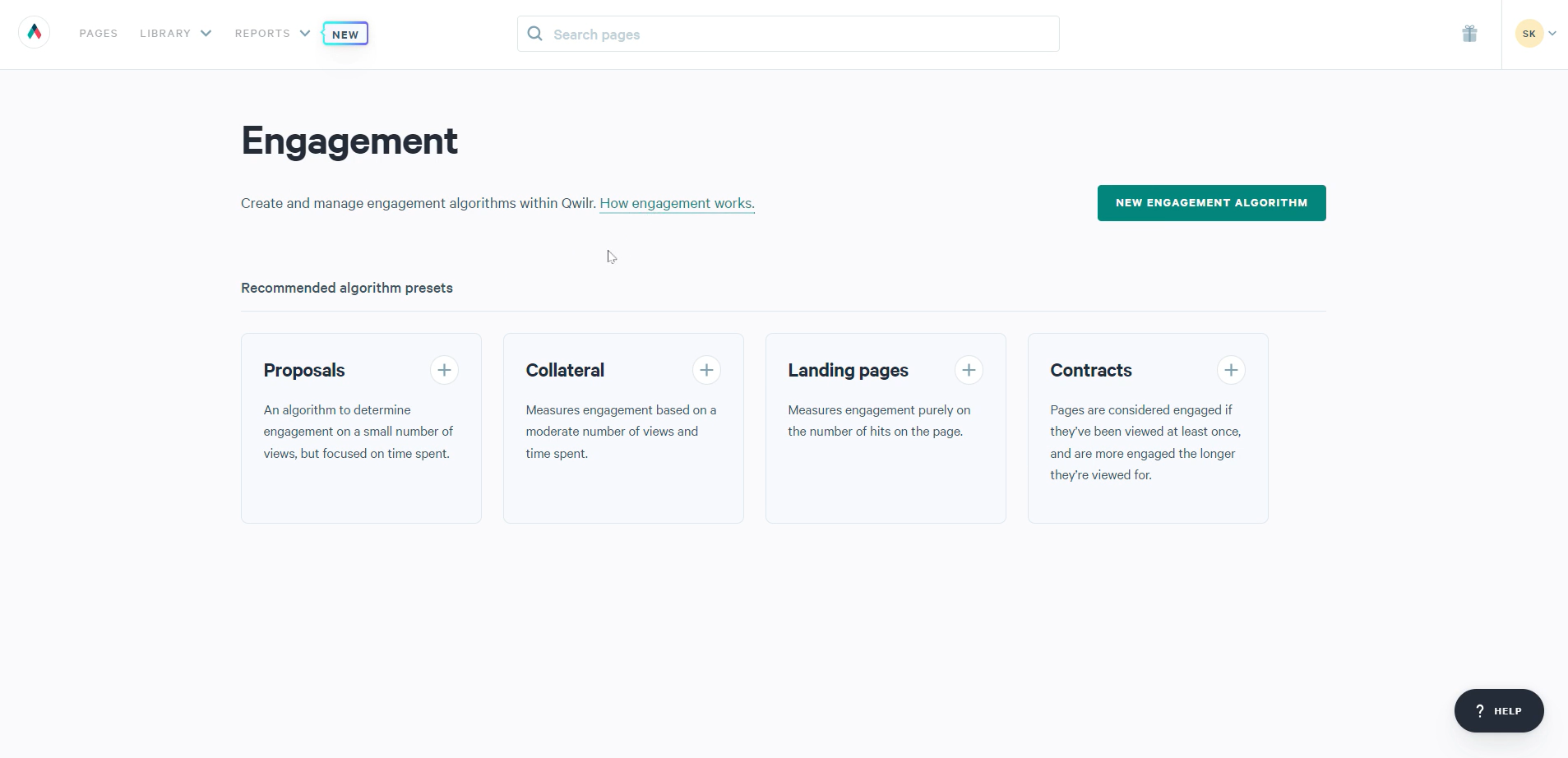
Task: Open the Library menu item
Action: [165, 34]
